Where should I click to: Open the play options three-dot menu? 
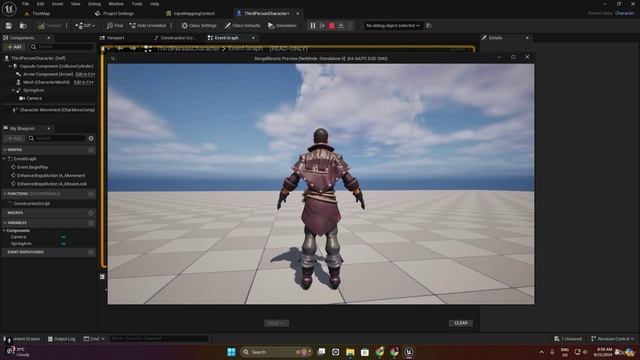click(351, 26)
